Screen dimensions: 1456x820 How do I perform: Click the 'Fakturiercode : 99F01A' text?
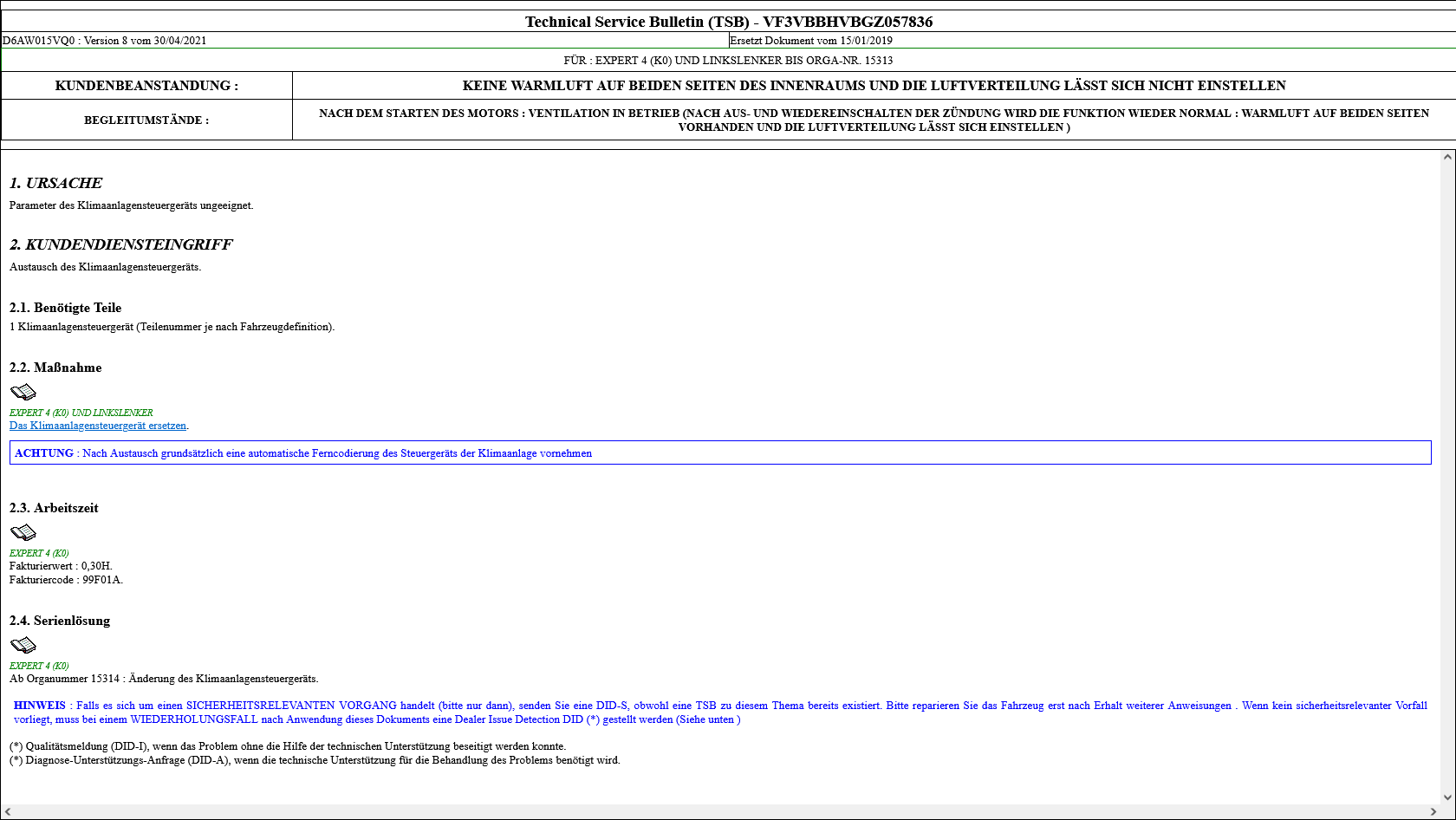(x=66, y=580)
